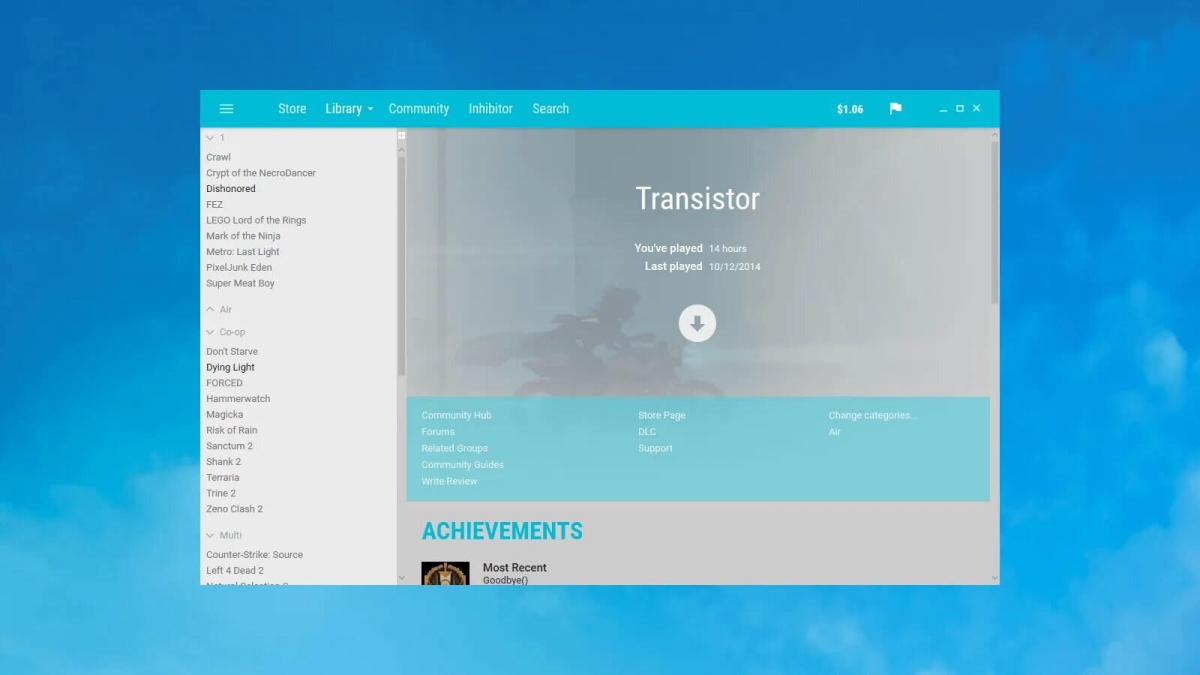Collapse the Multi category
1200x675 pixels.
pyautogui.click(x=210, y=536)
